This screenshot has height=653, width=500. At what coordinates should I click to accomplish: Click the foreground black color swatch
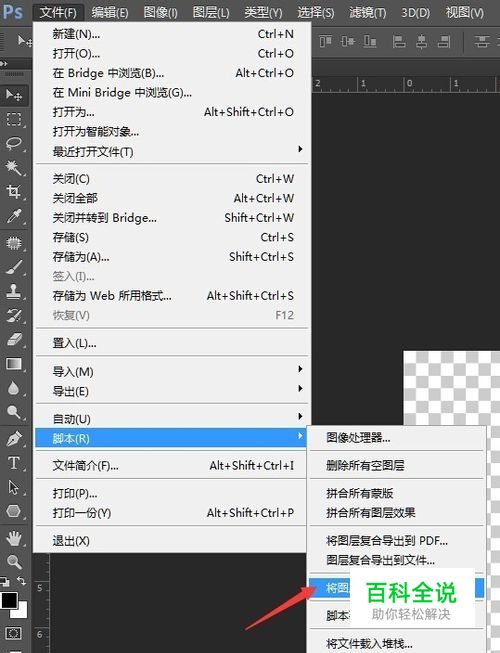[x=9, y=600]
